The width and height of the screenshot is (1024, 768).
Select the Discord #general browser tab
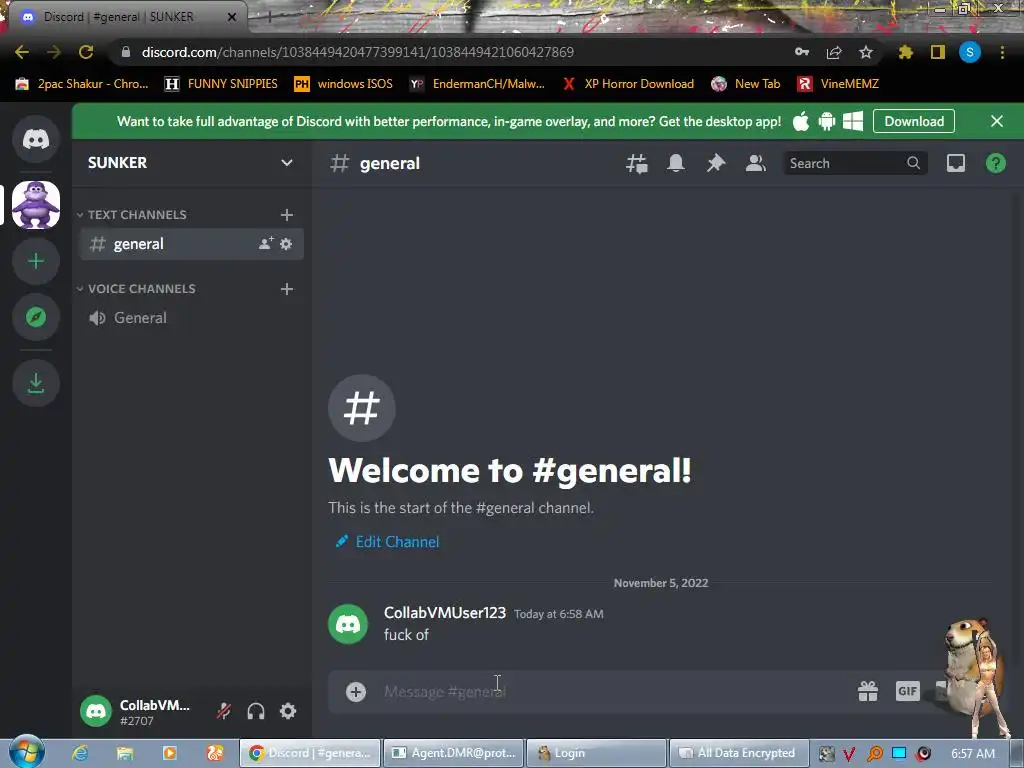(123, 17)
